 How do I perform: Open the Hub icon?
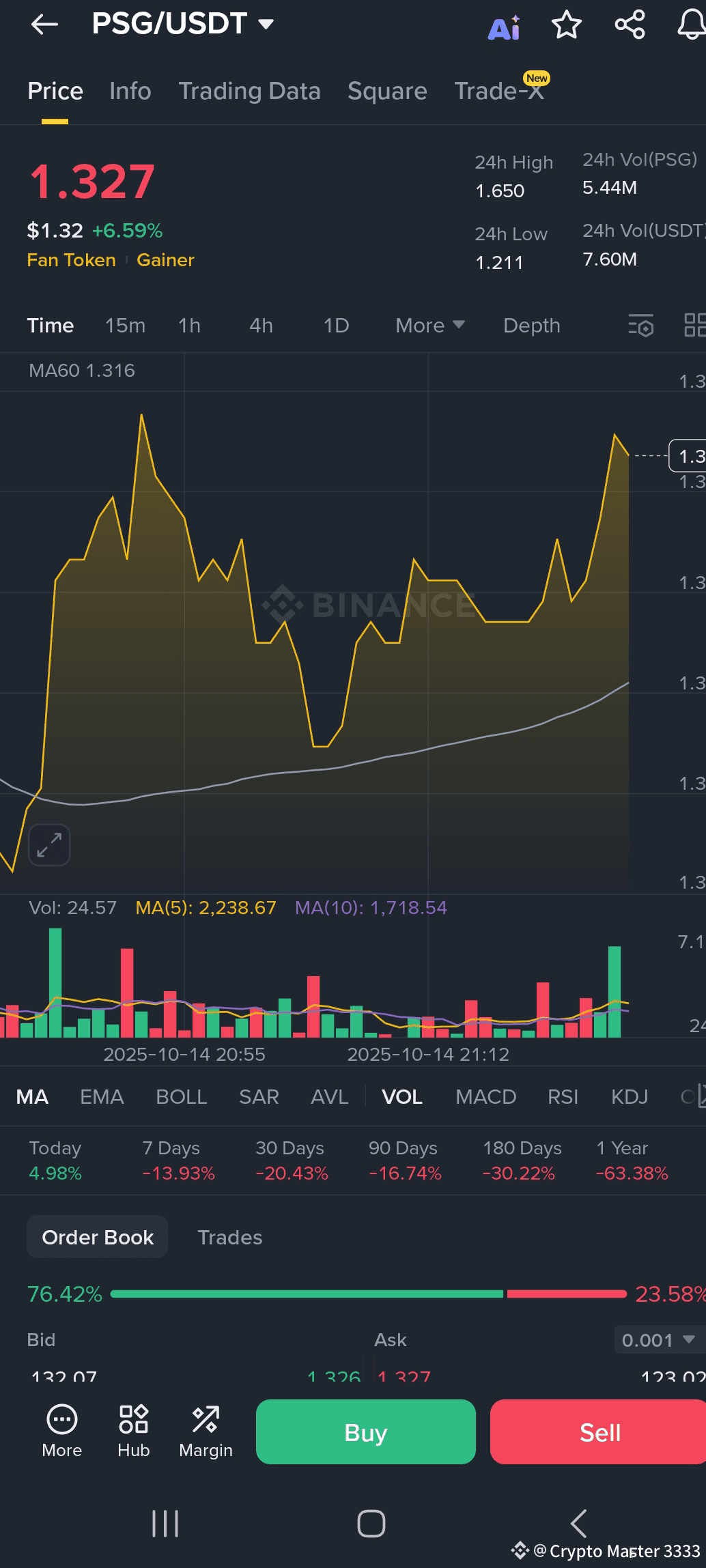pos(133,1432)
